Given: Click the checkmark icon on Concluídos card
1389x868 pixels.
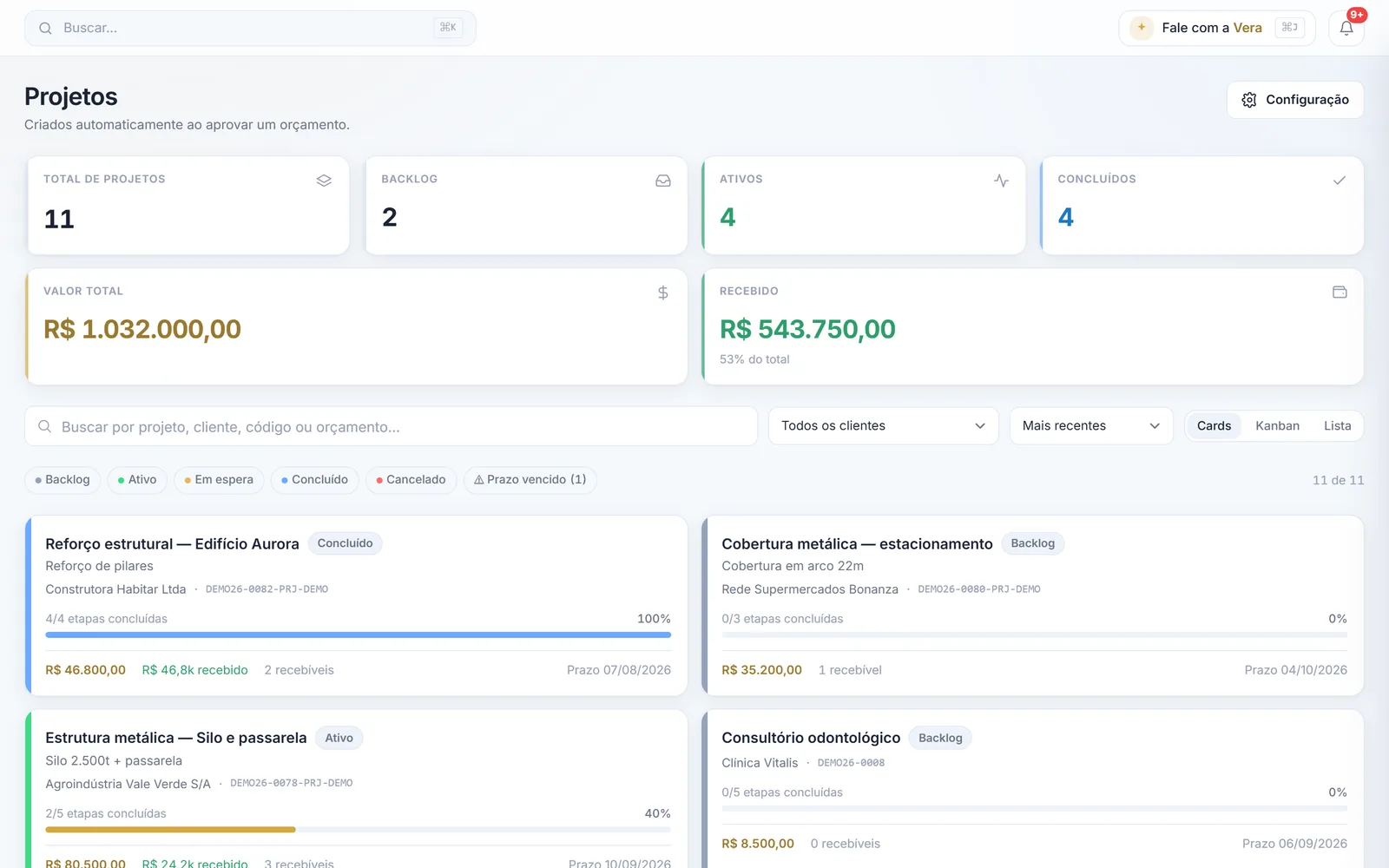Looking at the screenshot, I should click(1340, 181).
